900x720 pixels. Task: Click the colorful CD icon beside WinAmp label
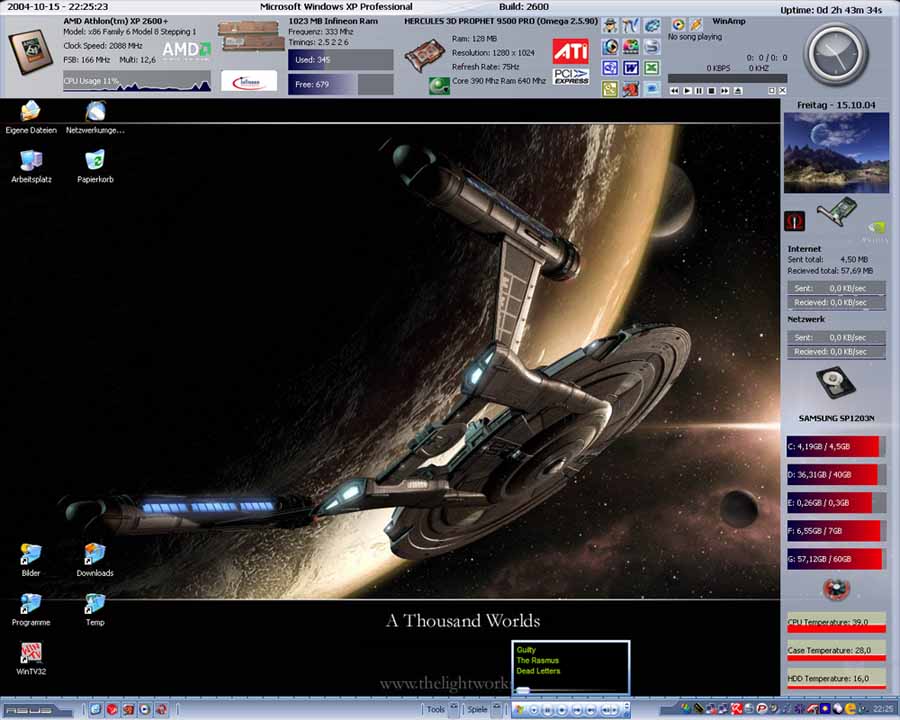pyautogui.click(x=678, y=24)
